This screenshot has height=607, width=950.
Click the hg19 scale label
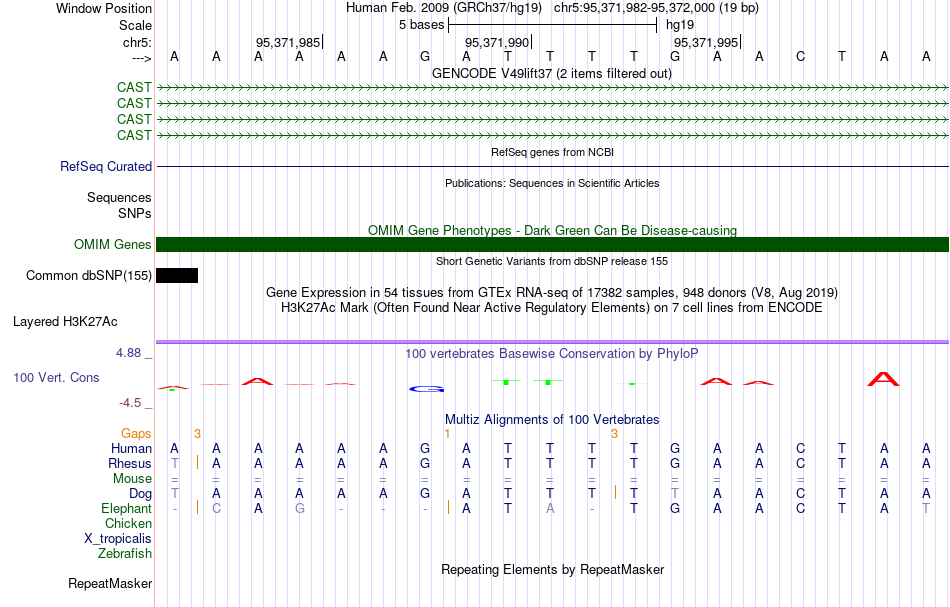tap(680, 25)
